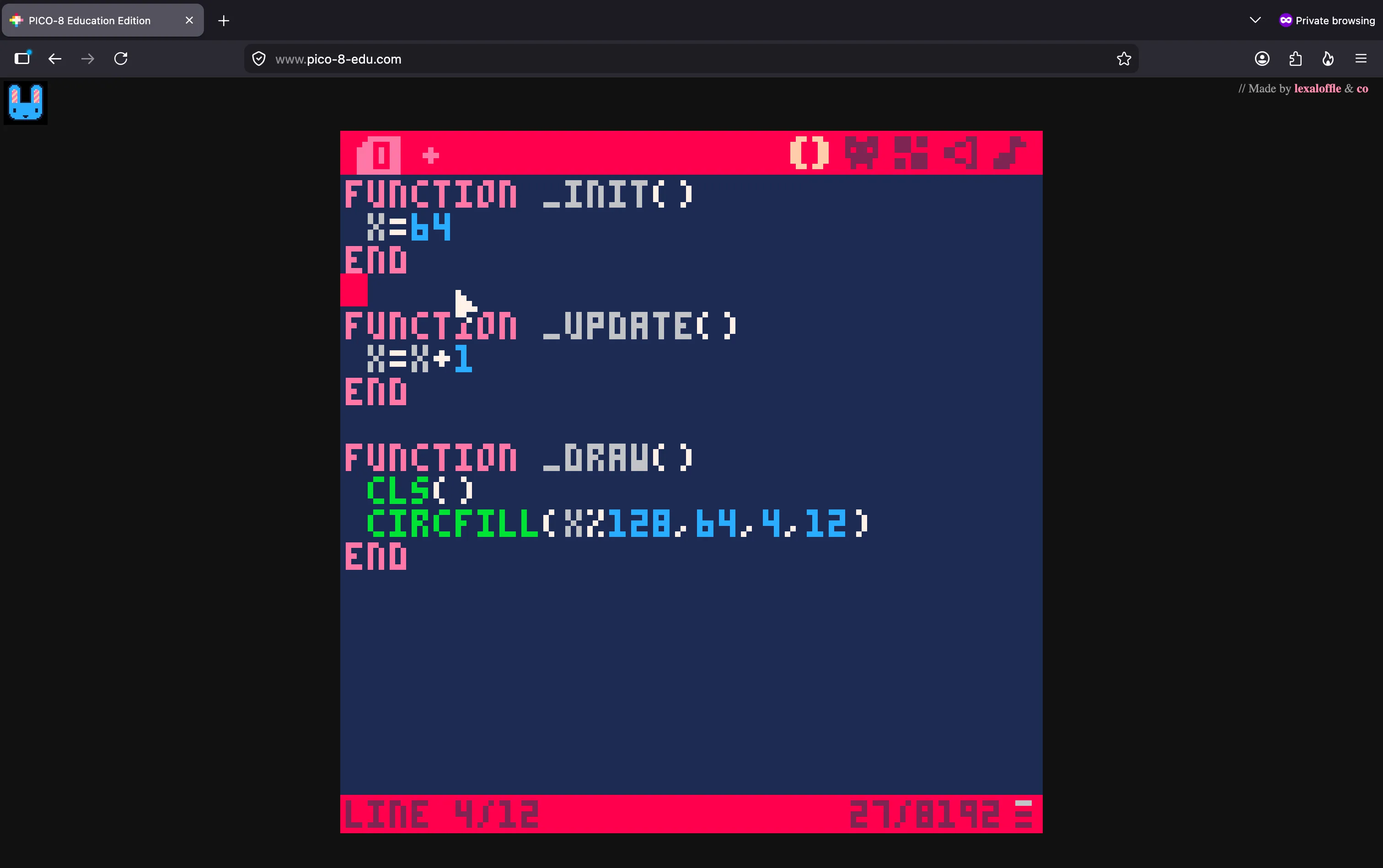Select the PICO-8 Education Edition tab

103,21
